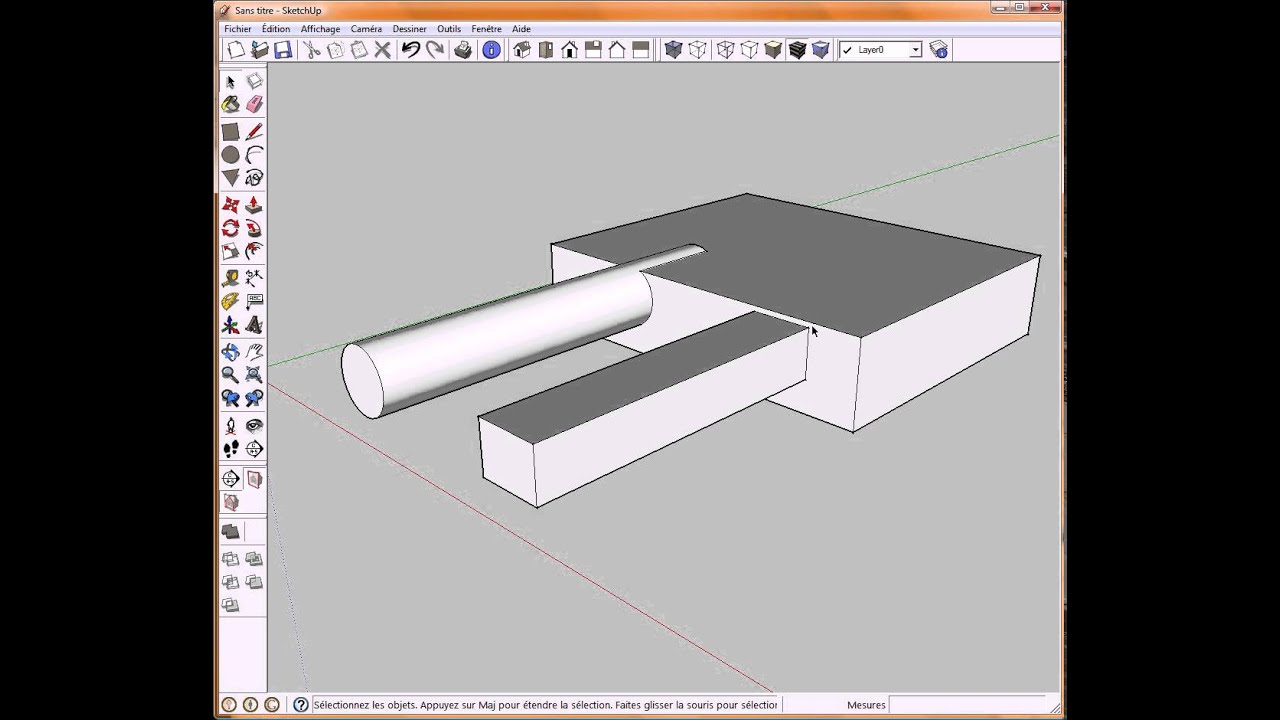This screenshot has height=720, width=1280.
Task: Choose the Rotate tool
Action: (231, 228)
